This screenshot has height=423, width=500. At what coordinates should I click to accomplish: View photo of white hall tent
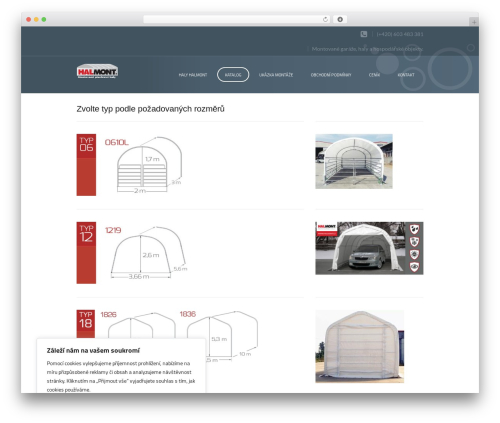click(x=360, y=346)
